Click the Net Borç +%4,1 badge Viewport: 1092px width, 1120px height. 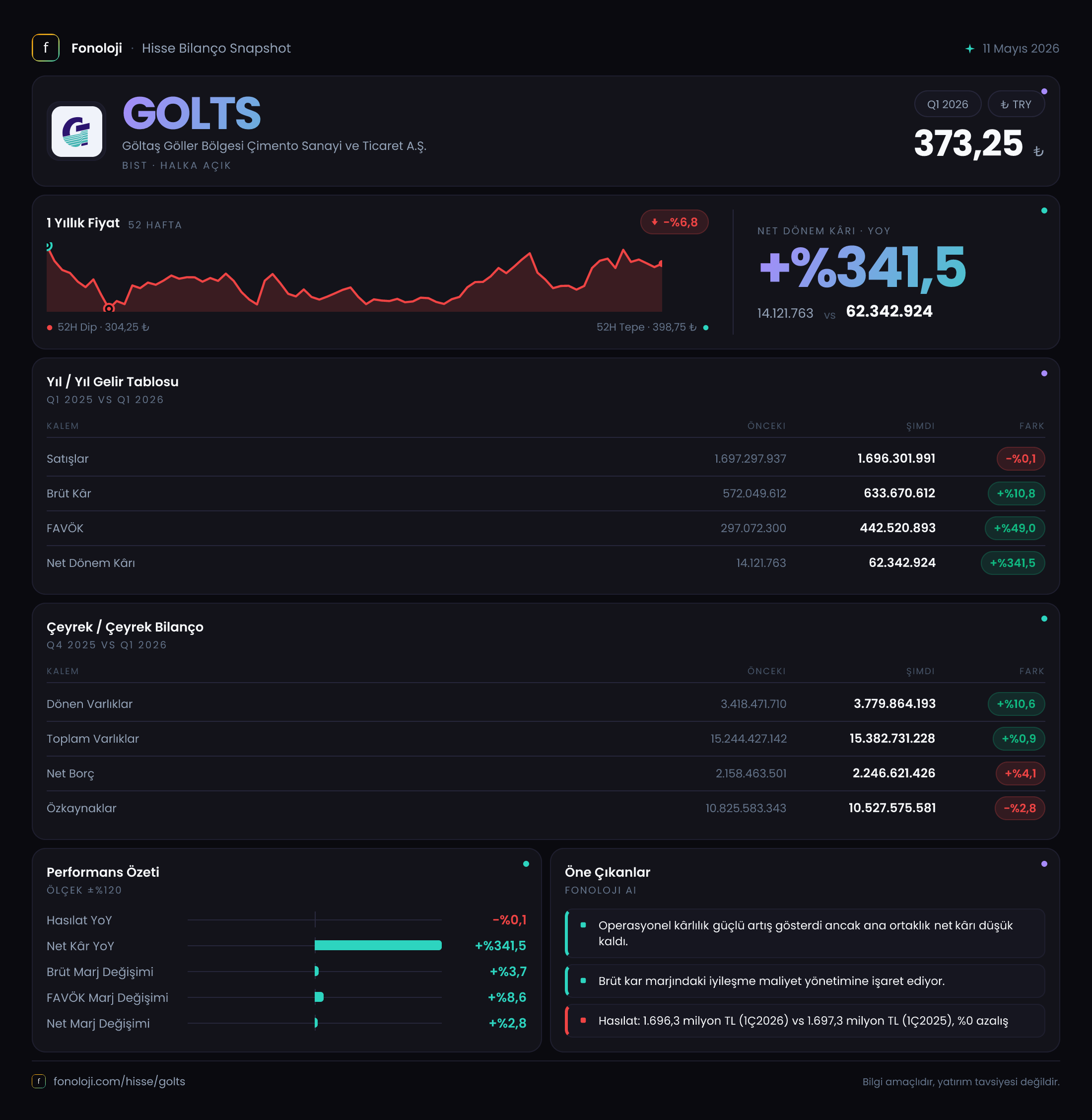(x=1021, y=773)
